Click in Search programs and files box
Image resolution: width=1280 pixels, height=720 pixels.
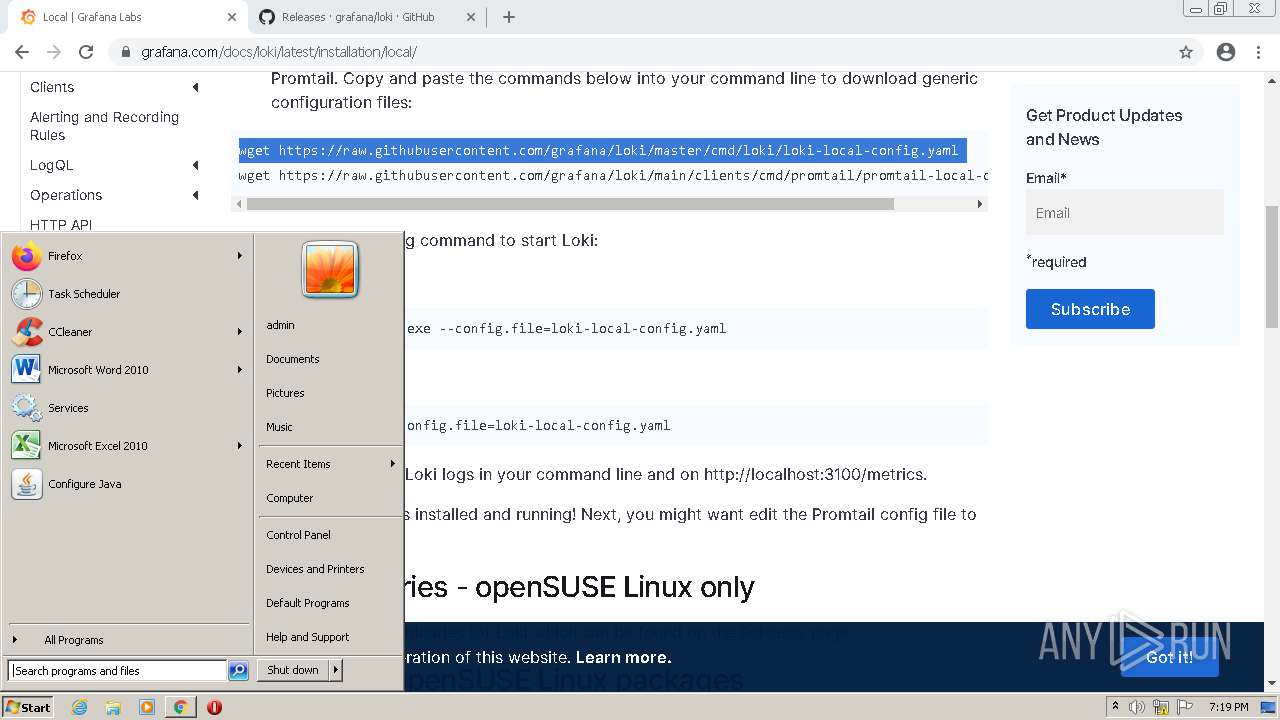coord(118,671)
